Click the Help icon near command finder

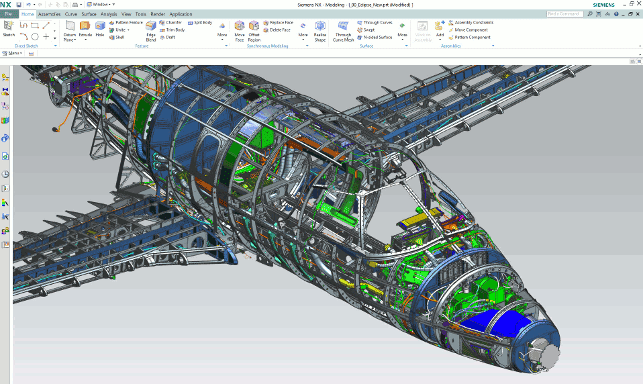coord(616,14)
